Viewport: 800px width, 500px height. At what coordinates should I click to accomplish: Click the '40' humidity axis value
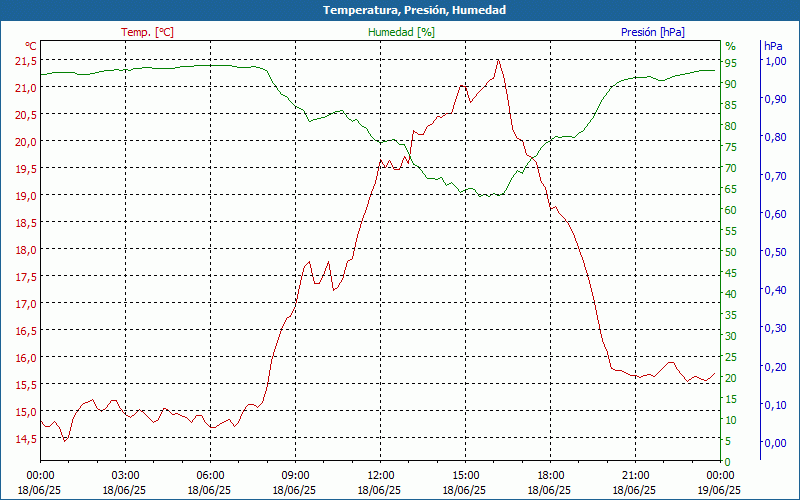(x=731, y=294)
